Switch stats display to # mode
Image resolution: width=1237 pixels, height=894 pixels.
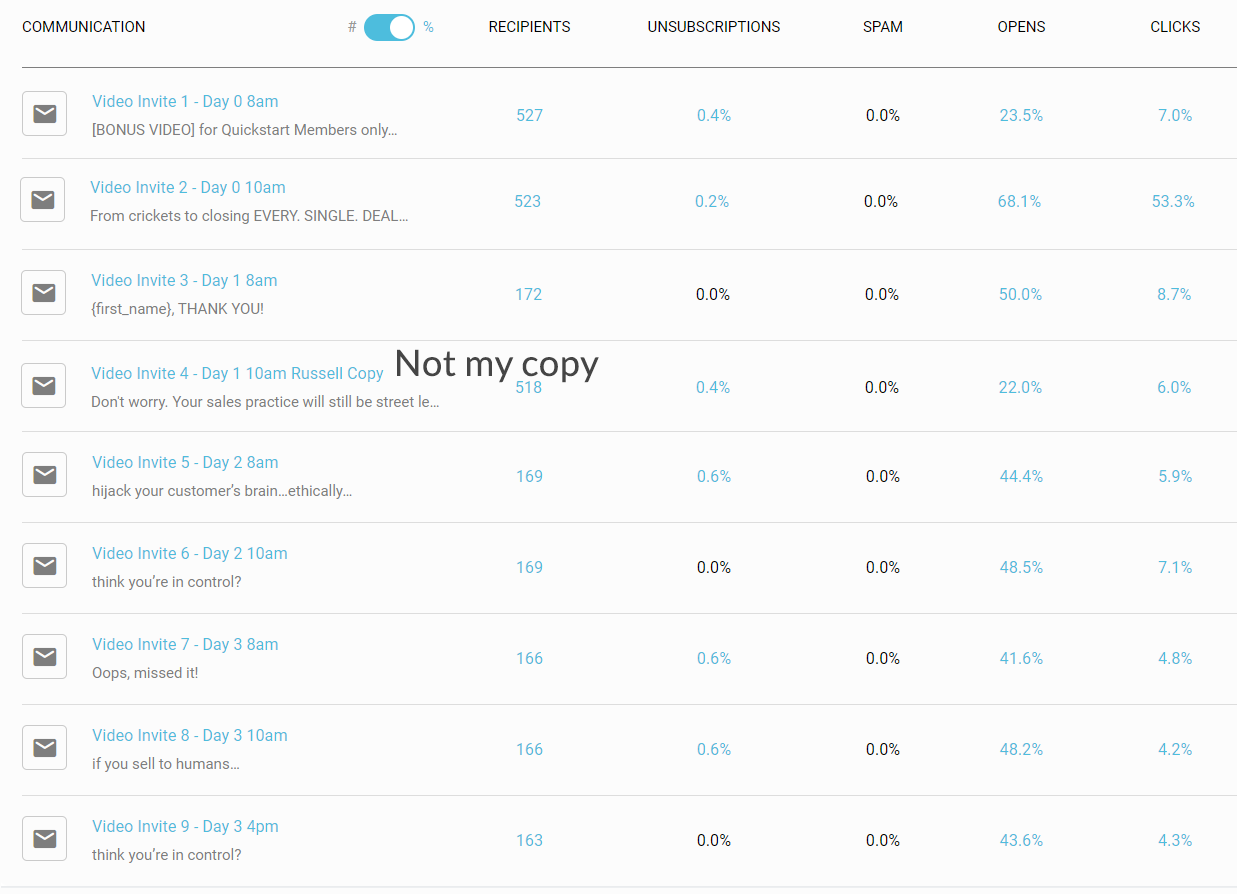coord(352,27)
